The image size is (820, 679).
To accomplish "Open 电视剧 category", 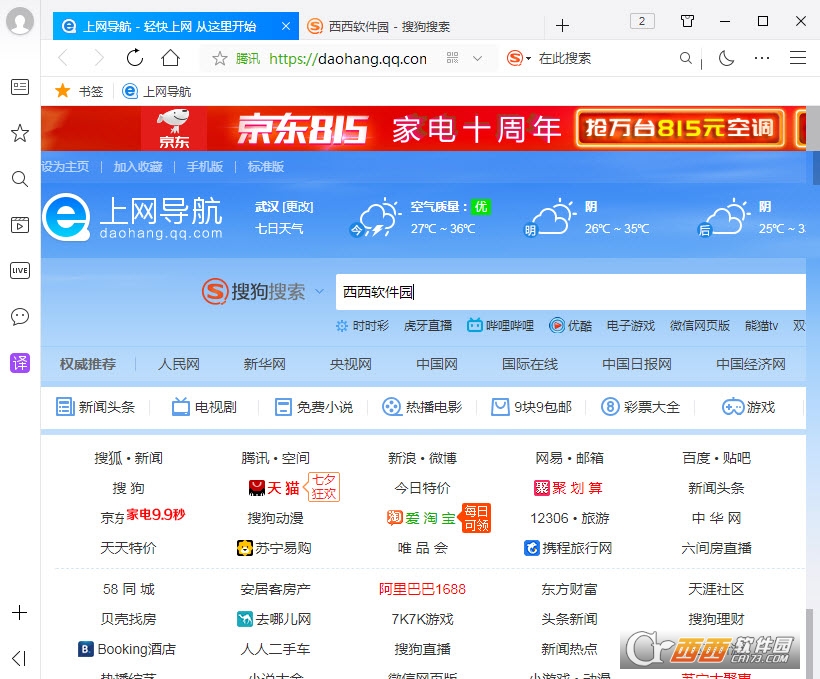I will 204,406.
